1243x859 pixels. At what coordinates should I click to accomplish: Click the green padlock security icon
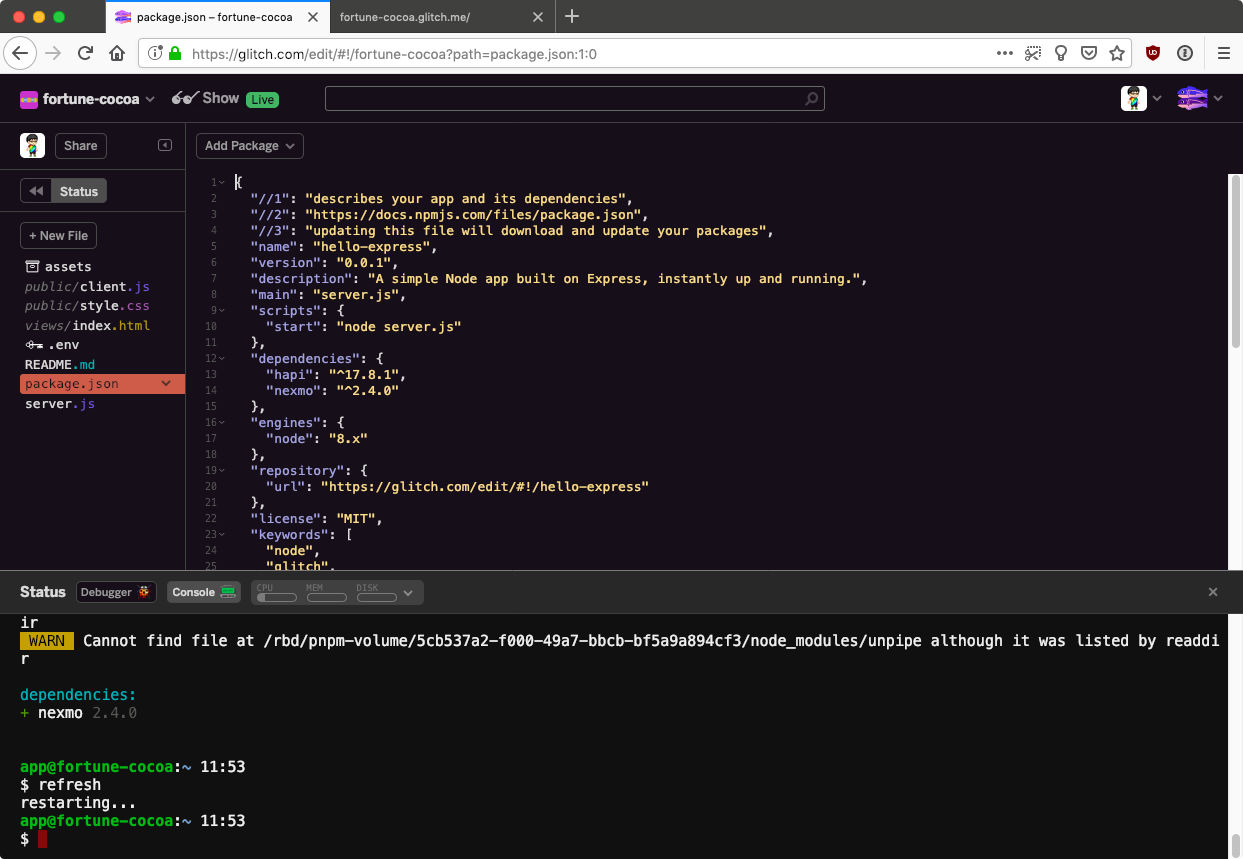(175, 53)
